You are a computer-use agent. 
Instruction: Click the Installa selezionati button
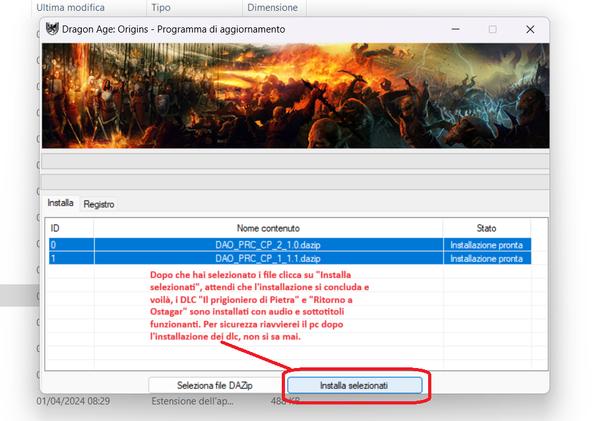click(355, 385)
